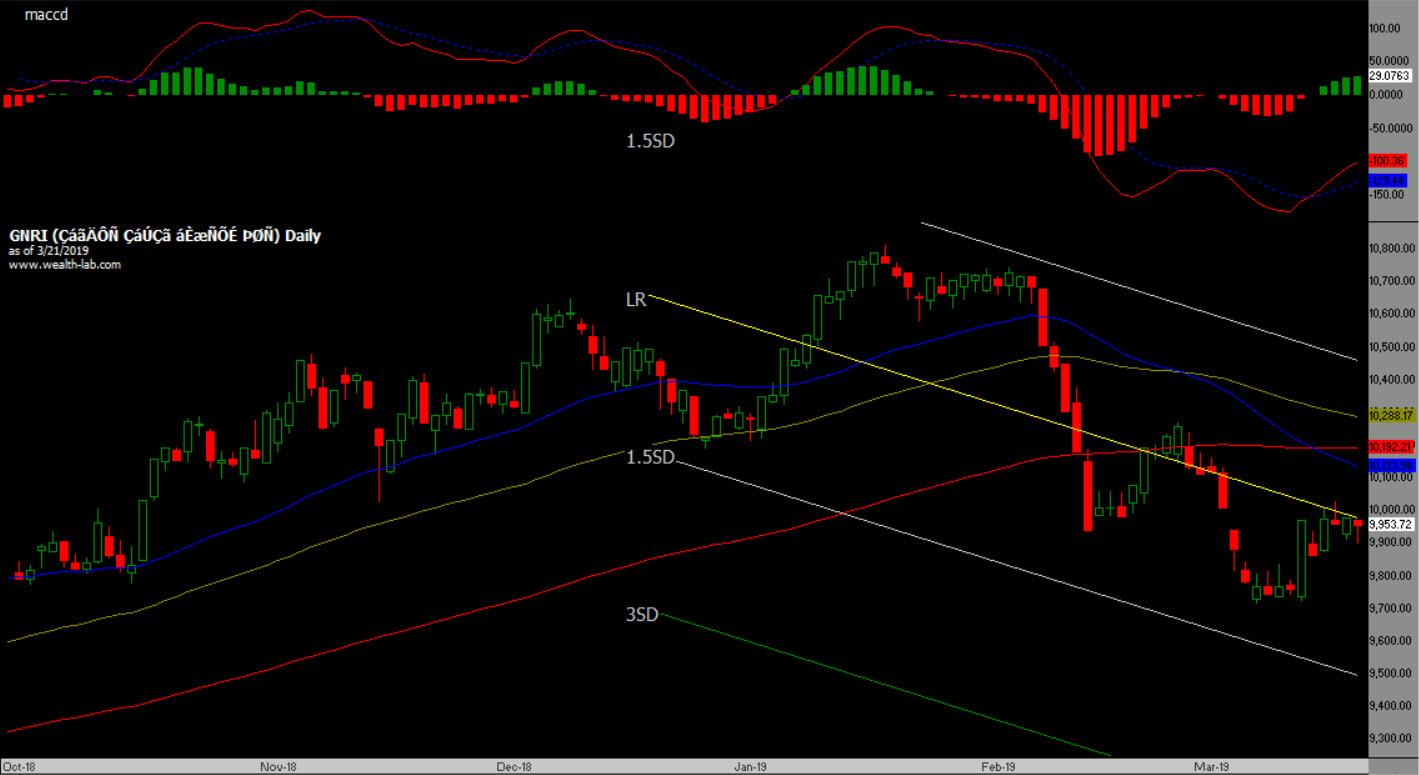This screenshot has width=1419, height=775.
Task: Click the 'maccd' pane title
Action: 45,17
